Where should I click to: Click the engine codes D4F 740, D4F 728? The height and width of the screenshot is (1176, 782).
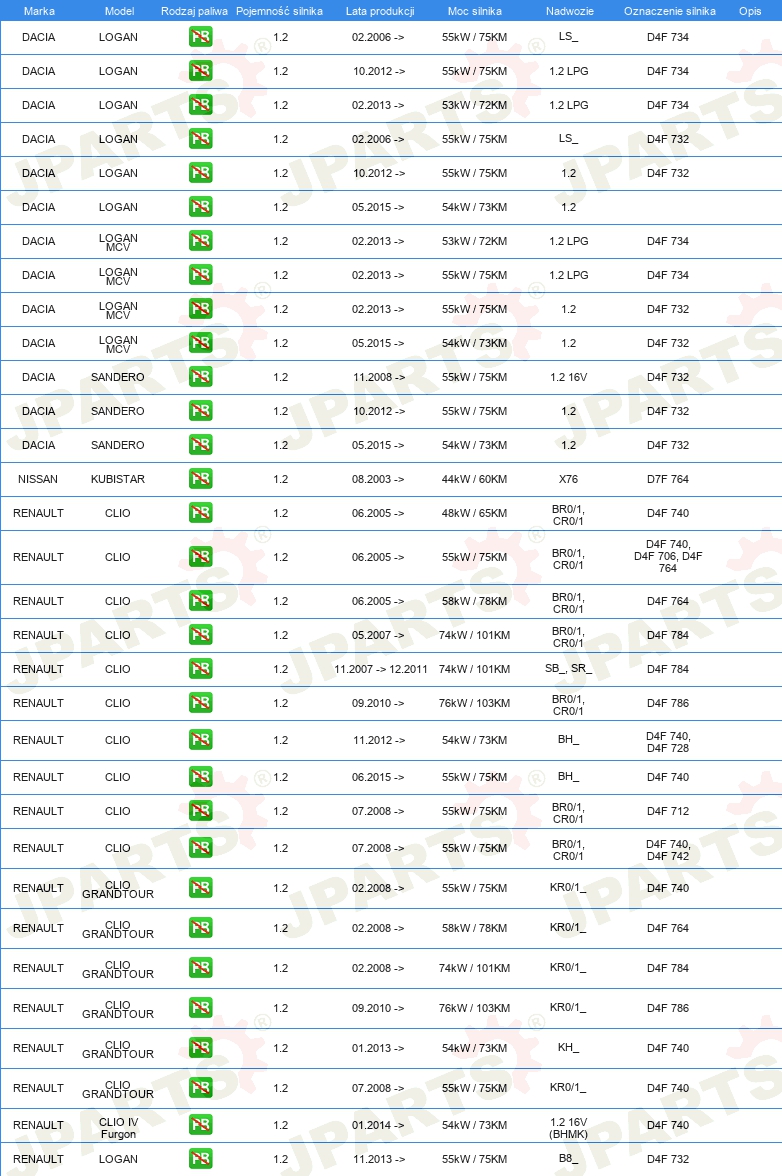tap(667, 742)
